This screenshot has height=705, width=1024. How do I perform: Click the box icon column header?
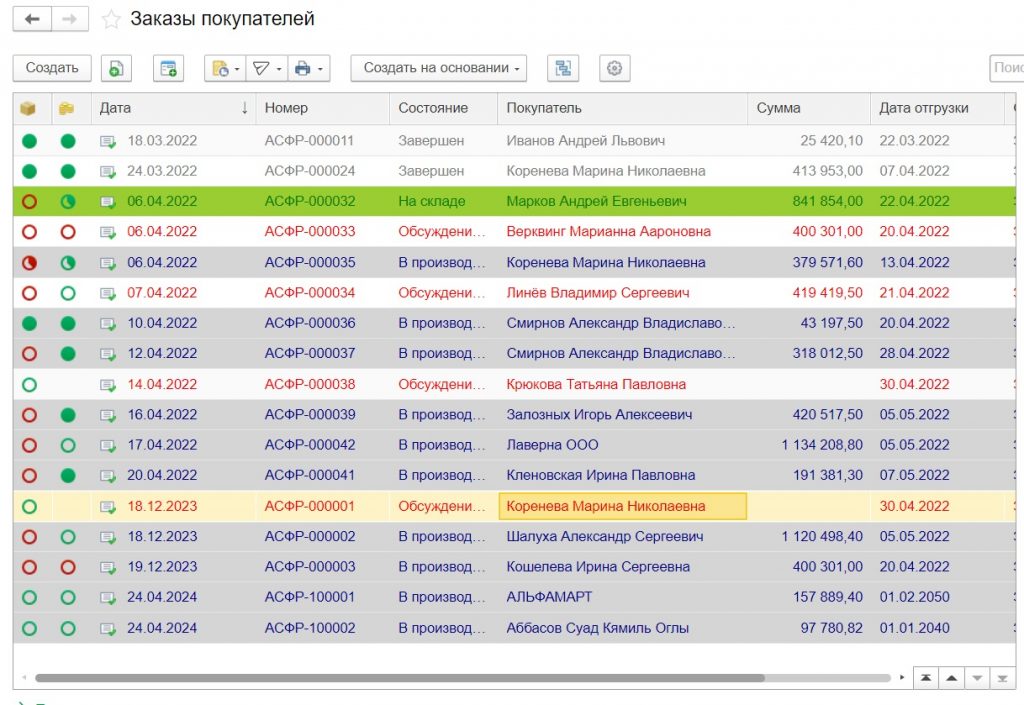pos(29,108)
